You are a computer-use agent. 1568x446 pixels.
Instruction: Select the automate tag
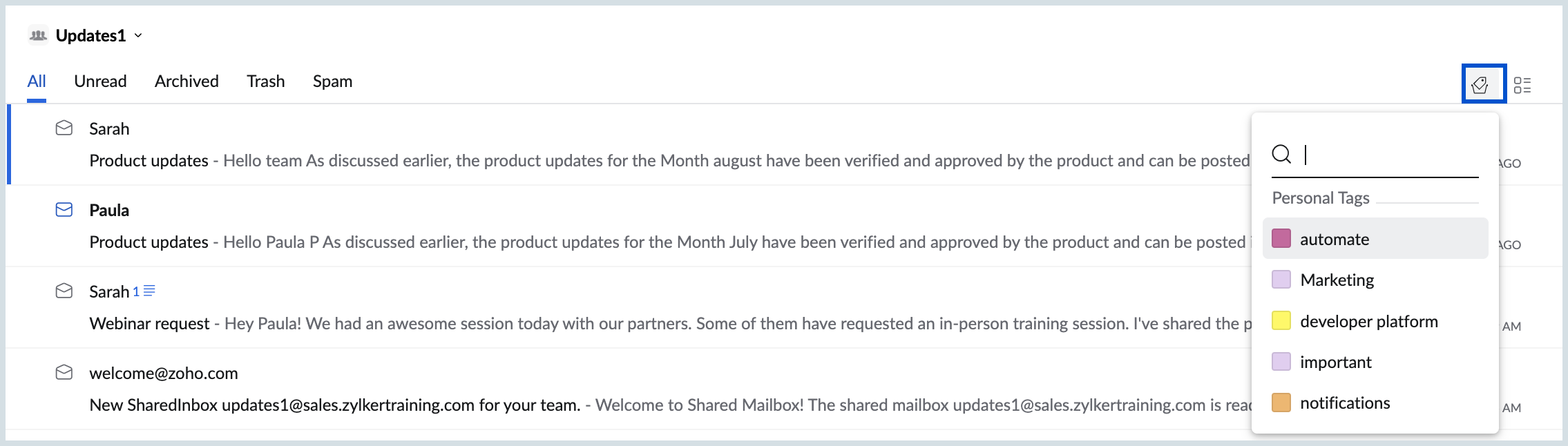tap(1375, 239)
